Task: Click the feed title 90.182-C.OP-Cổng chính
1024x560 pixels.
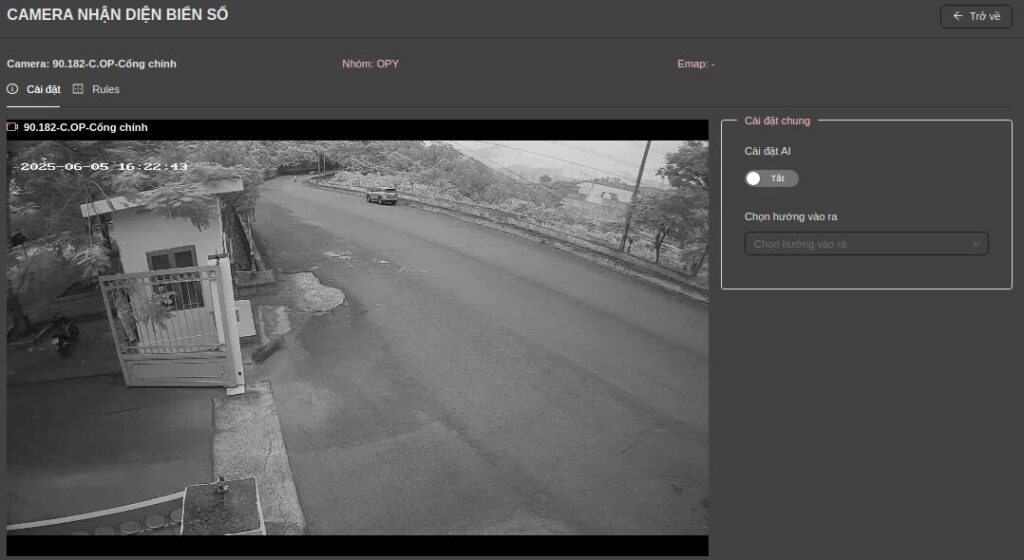Action: (85, 127)
